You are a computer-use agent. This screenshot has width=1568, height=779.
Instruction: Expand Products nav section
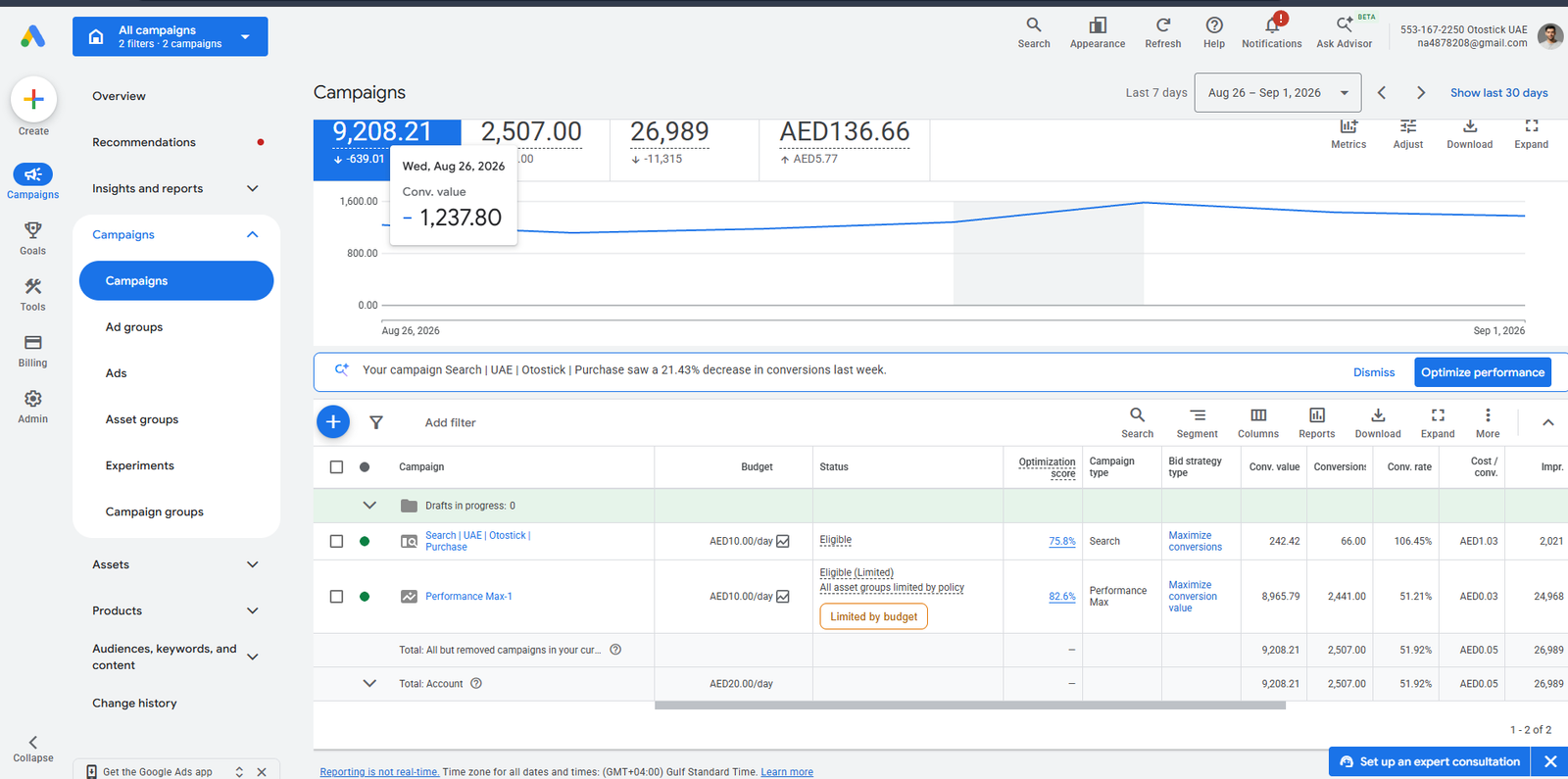(253, 610)
